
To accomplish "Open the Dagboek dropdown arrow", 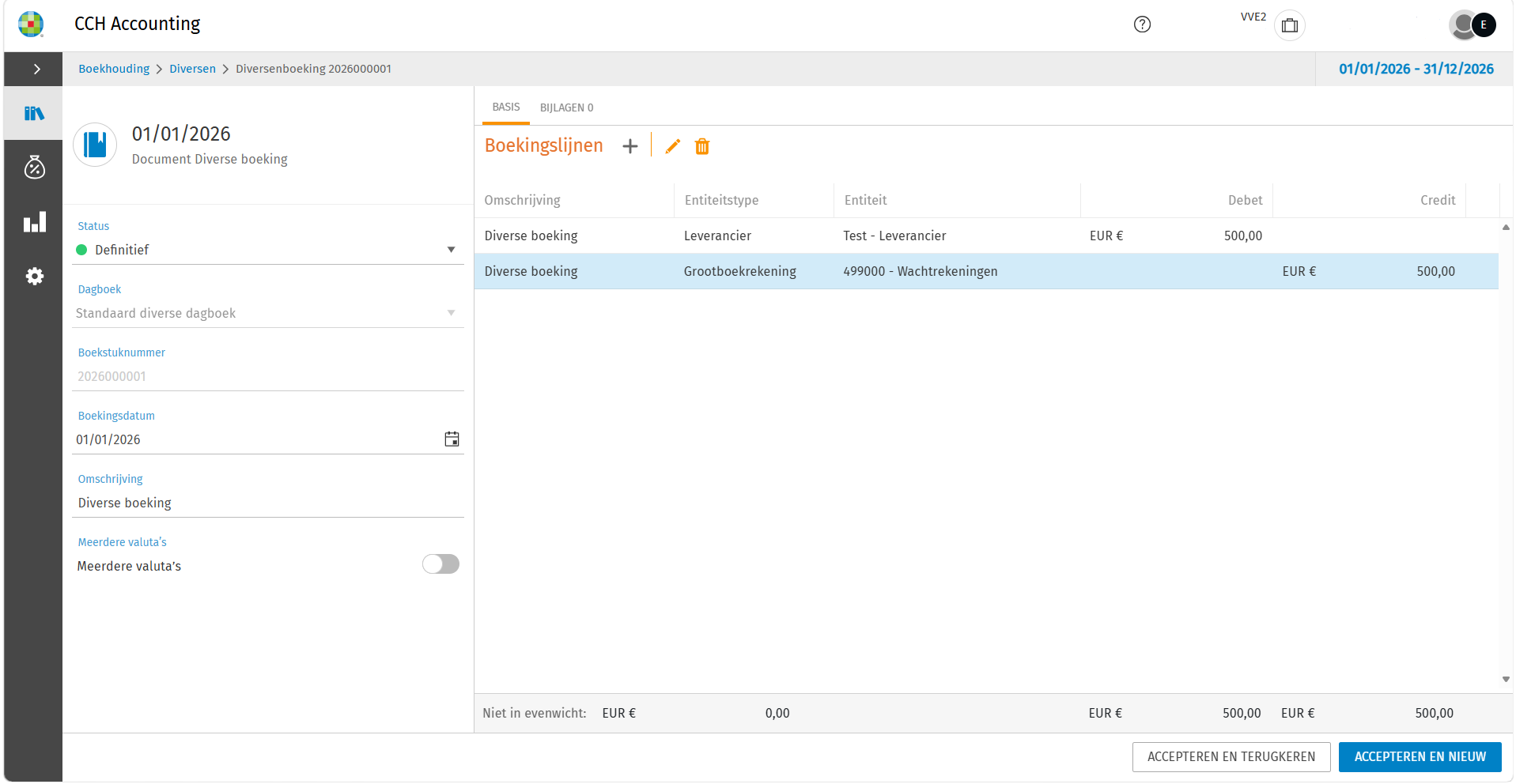I will pyautogui.click(x=451, y=313).
